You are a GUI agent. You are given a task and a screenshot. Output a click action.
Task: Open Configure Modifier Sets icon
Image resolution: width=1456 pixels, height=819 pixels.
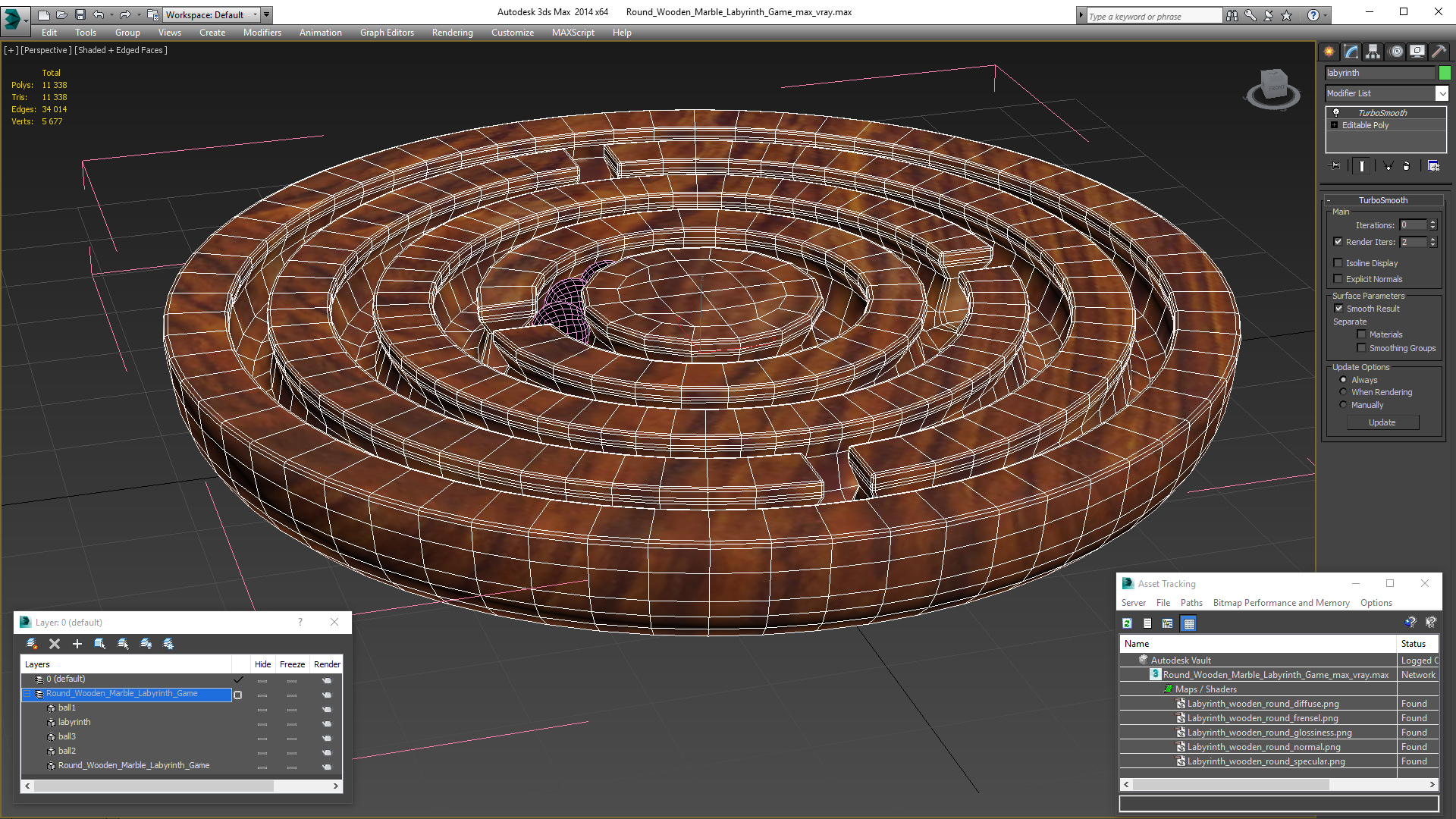click(1433, 166)
